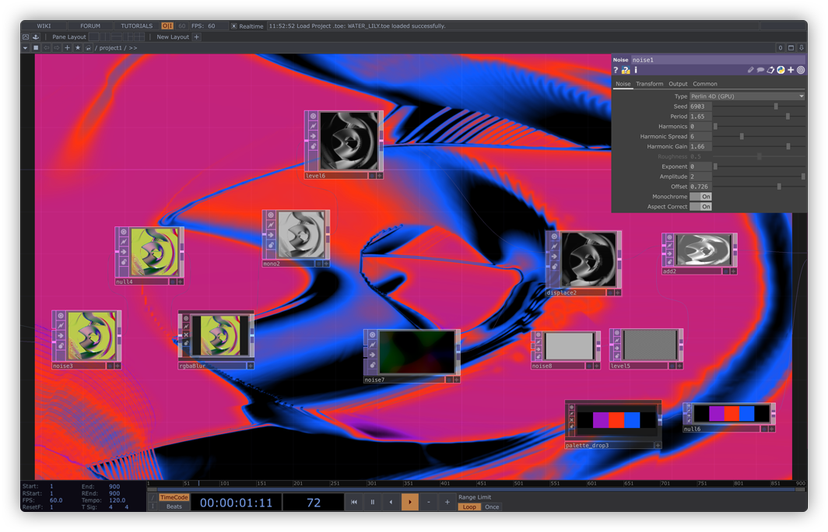Image resolution: width=828 pixels, height=532 pixels.
Task: Open operator help question mark icon
Action: (616, 70)
